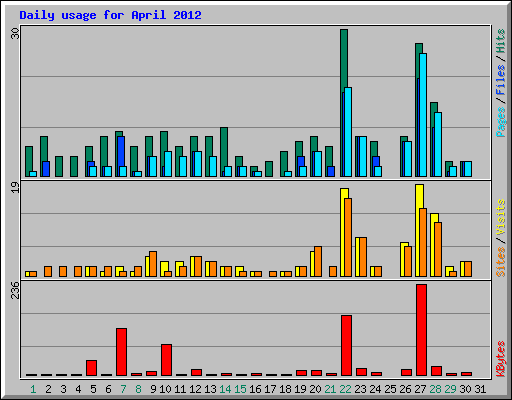Click the day 17 axis label
Screen dimensions: 512x400
270,389
